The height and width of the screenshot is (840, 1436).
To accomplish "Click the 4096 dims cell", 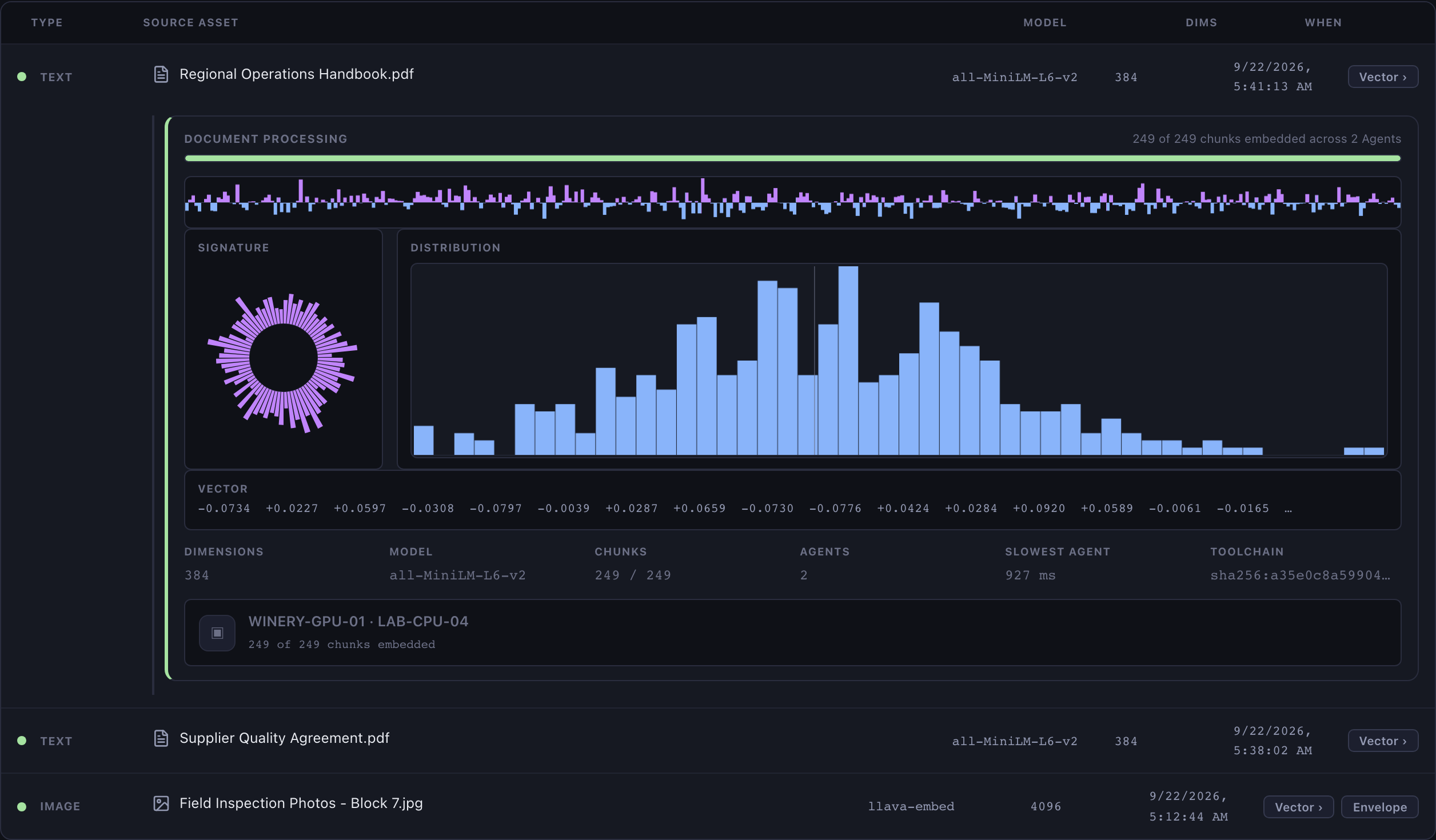I will [1046, 806].
